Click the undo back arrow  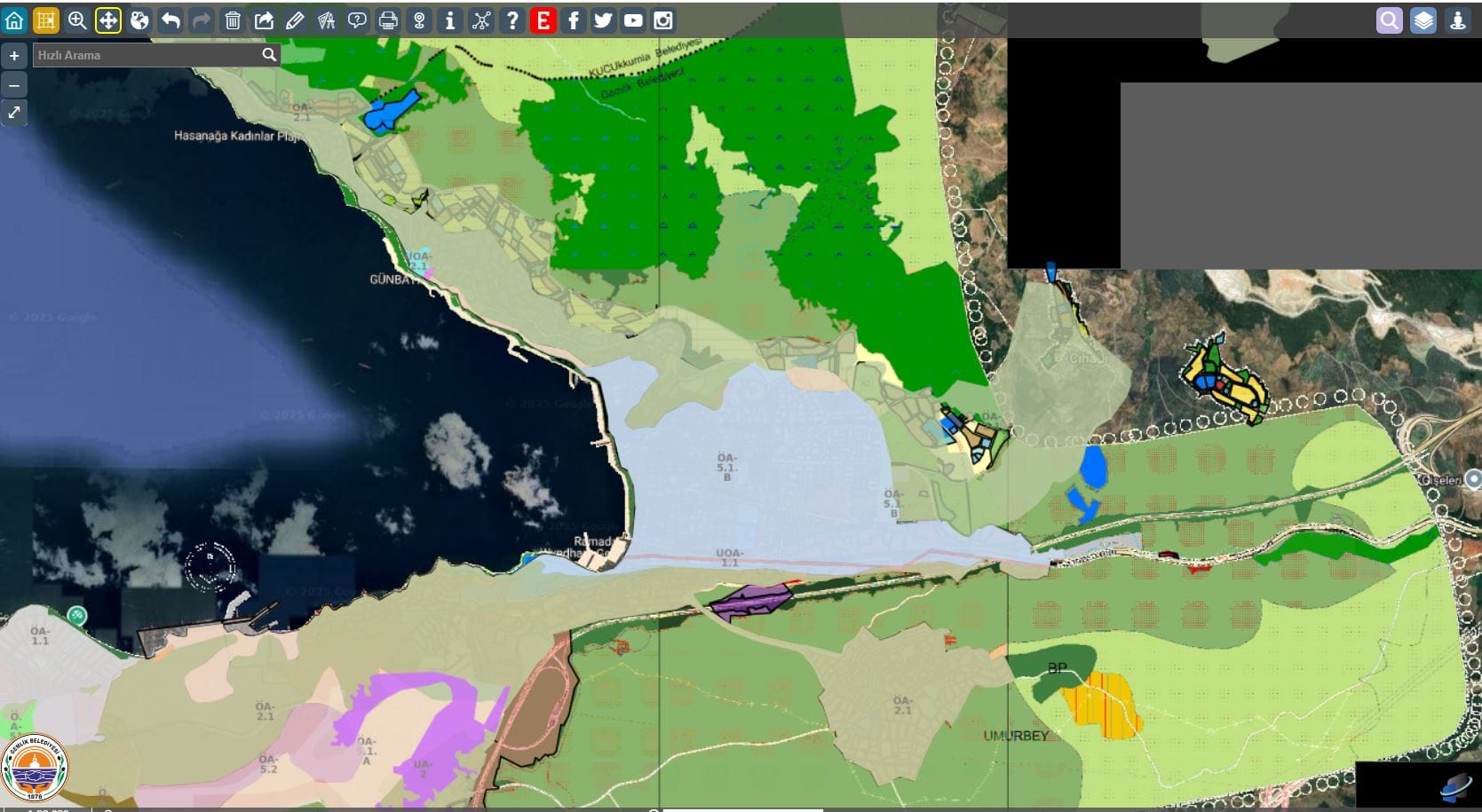coord(170,20)
